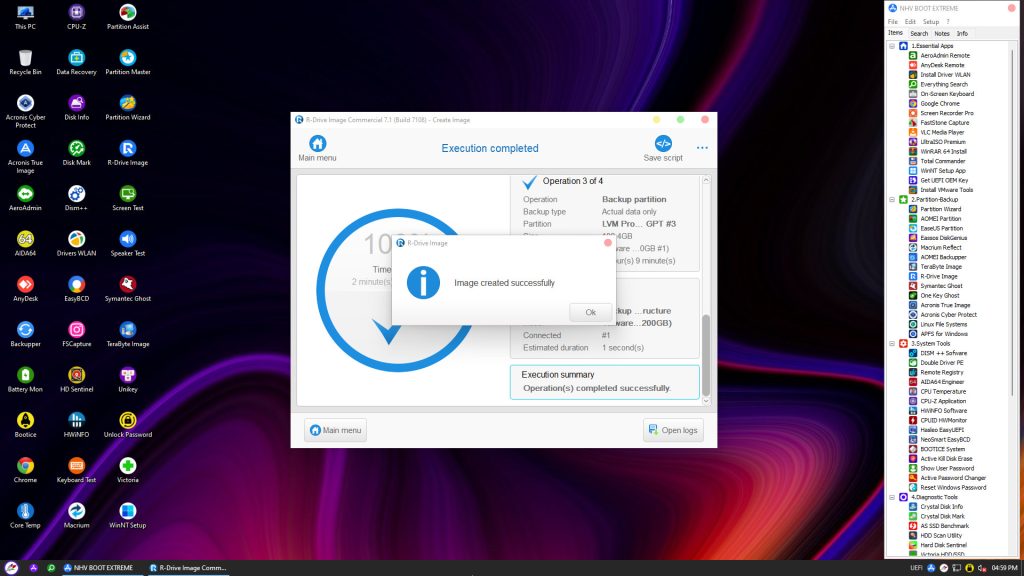
Task: Collapse the 4.Diagnostic Tools tree group
Action: (x=892, y=497)
